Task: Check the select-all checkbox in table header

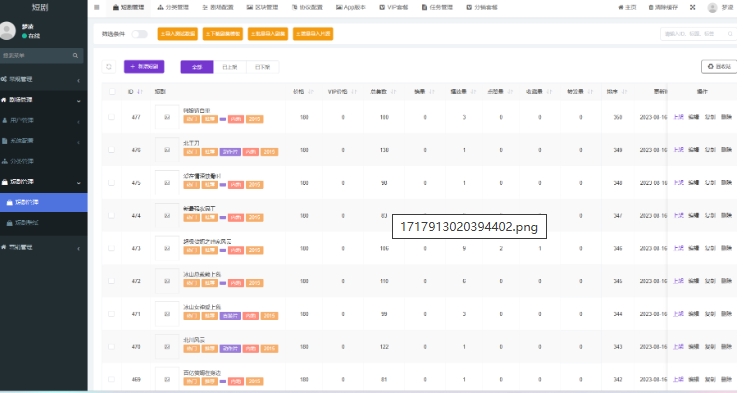Action: click(112, 92)
